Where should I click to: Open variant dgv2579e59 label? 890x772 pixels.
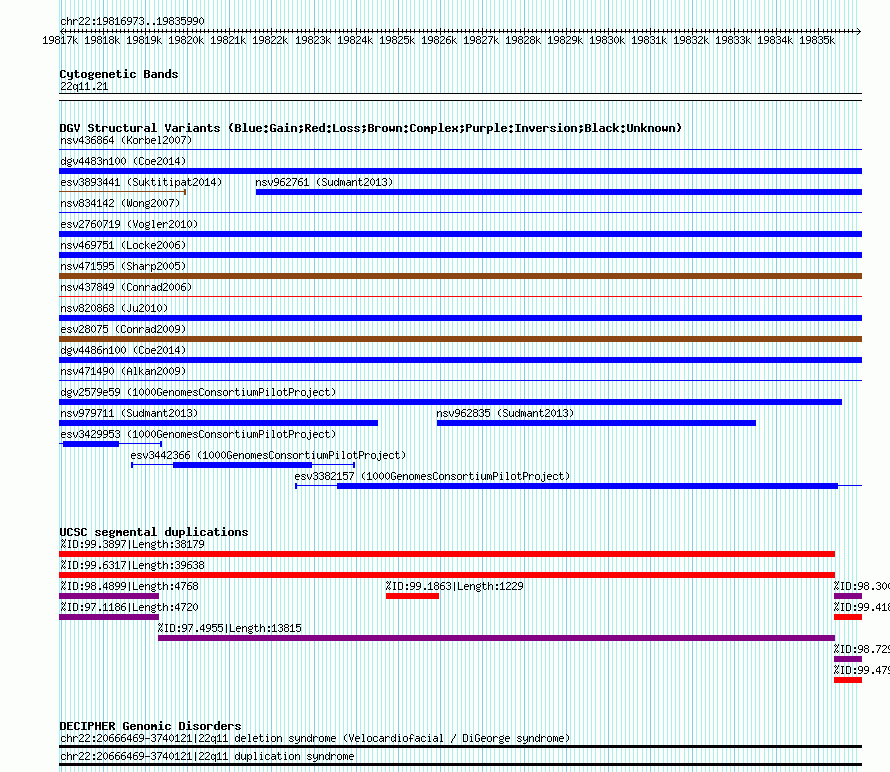tap(198, 392)
